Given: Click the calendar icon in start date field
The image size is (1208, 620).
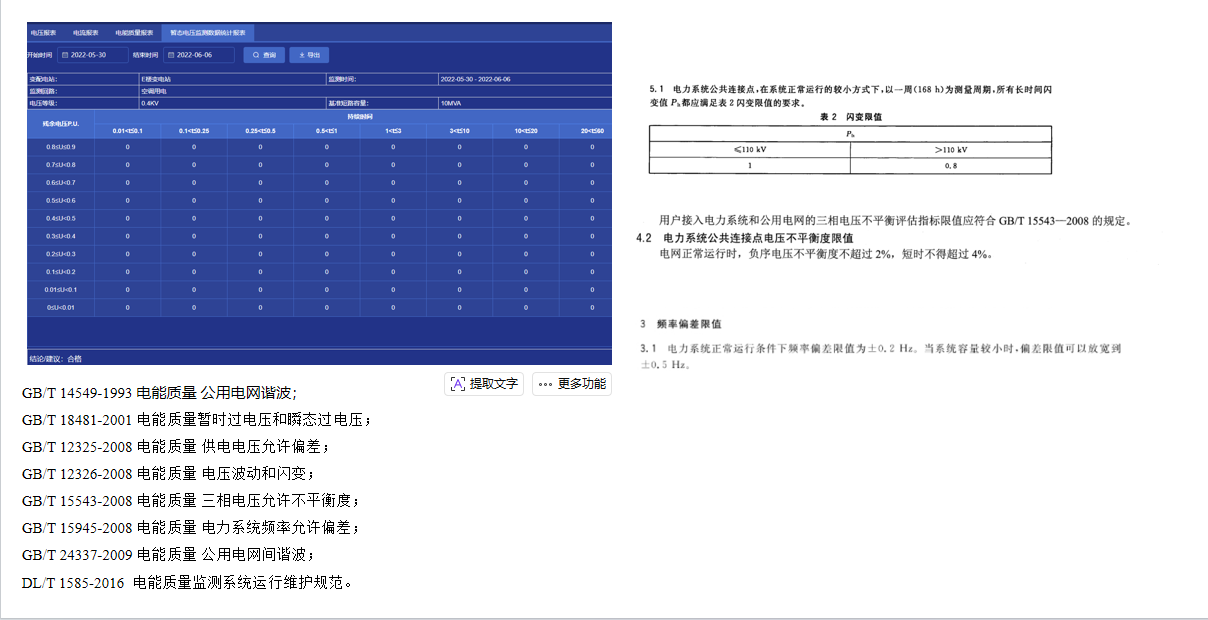Looking at the screenshot, I should click(x=65, y=55).
